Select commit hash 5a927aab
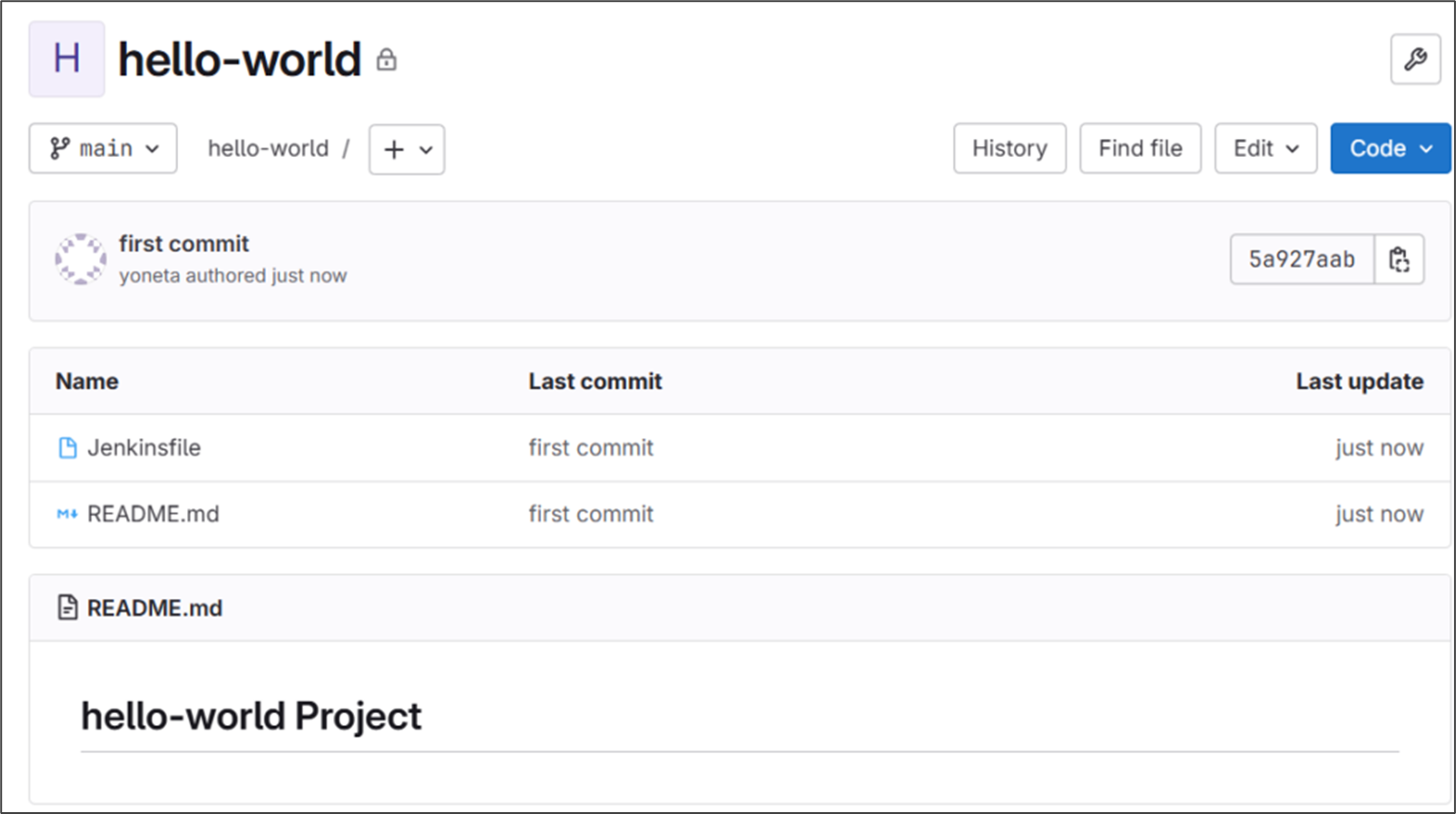The image size is (1456, 814). (1301, 260)
